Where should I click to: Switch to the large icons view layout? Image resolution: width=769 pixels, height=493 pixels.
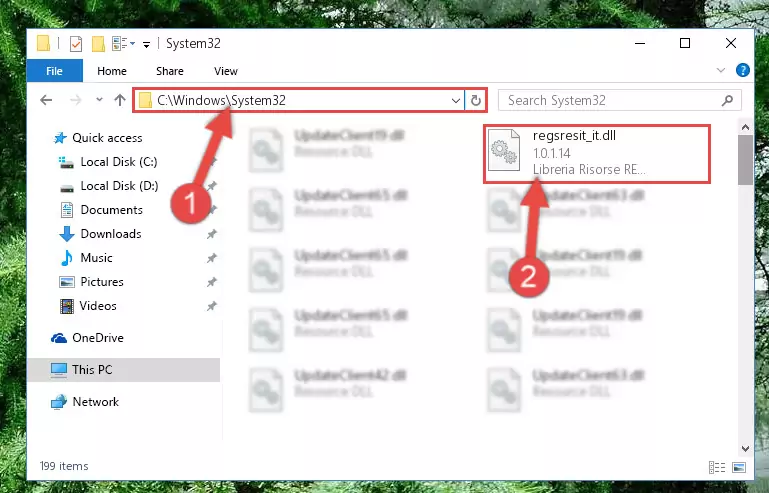(x=739, y=467)
